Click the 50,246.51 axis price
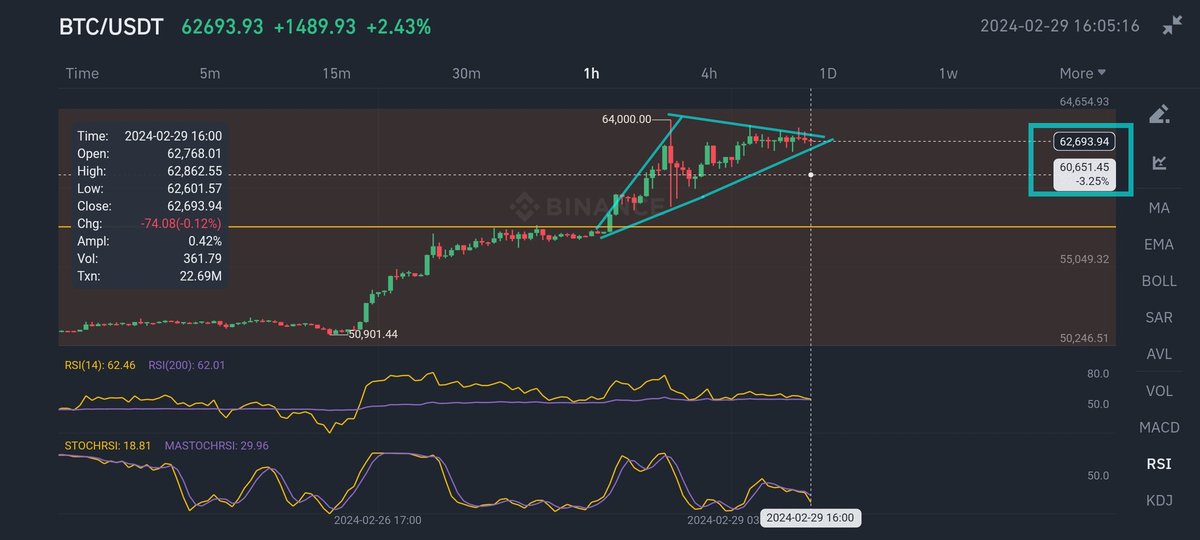 1085,338
